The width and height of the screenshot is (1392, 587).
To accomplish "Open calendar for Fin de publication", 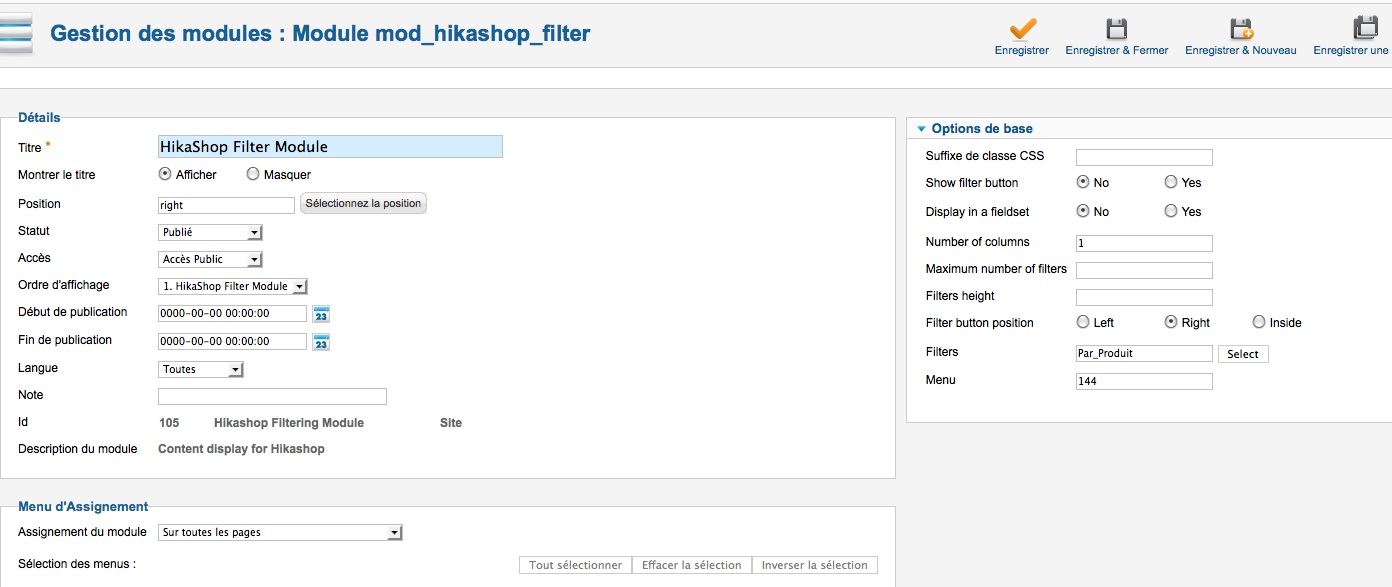I will [x=321, y=342].
